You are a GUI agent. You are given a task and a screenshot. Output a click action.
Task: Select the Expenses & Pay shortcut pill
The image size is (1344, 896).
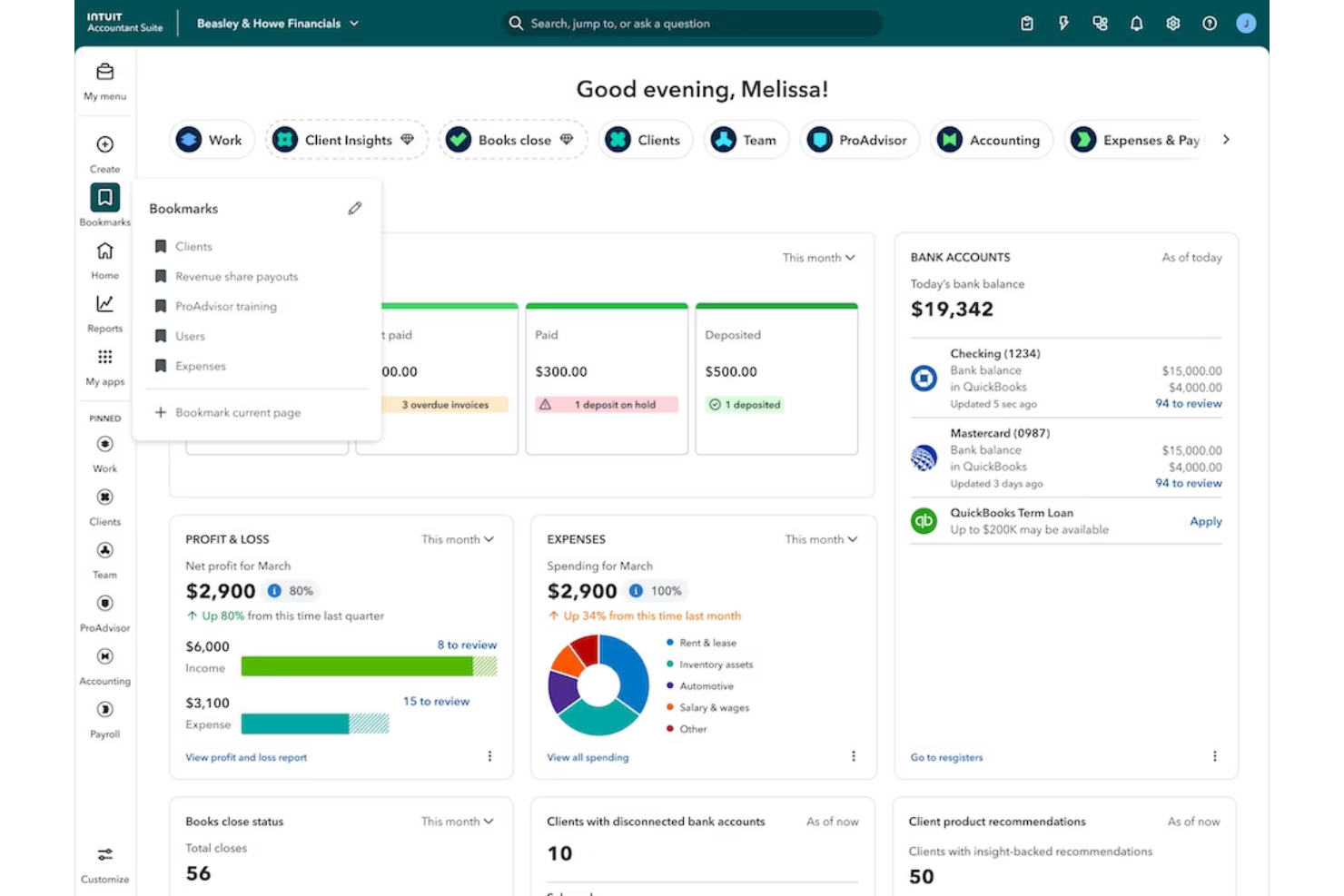1135,140
